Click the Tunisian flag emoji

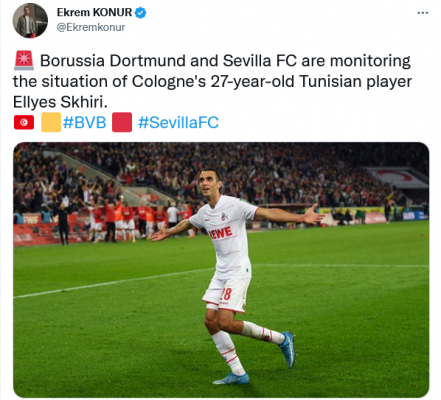tap(24, 122)
